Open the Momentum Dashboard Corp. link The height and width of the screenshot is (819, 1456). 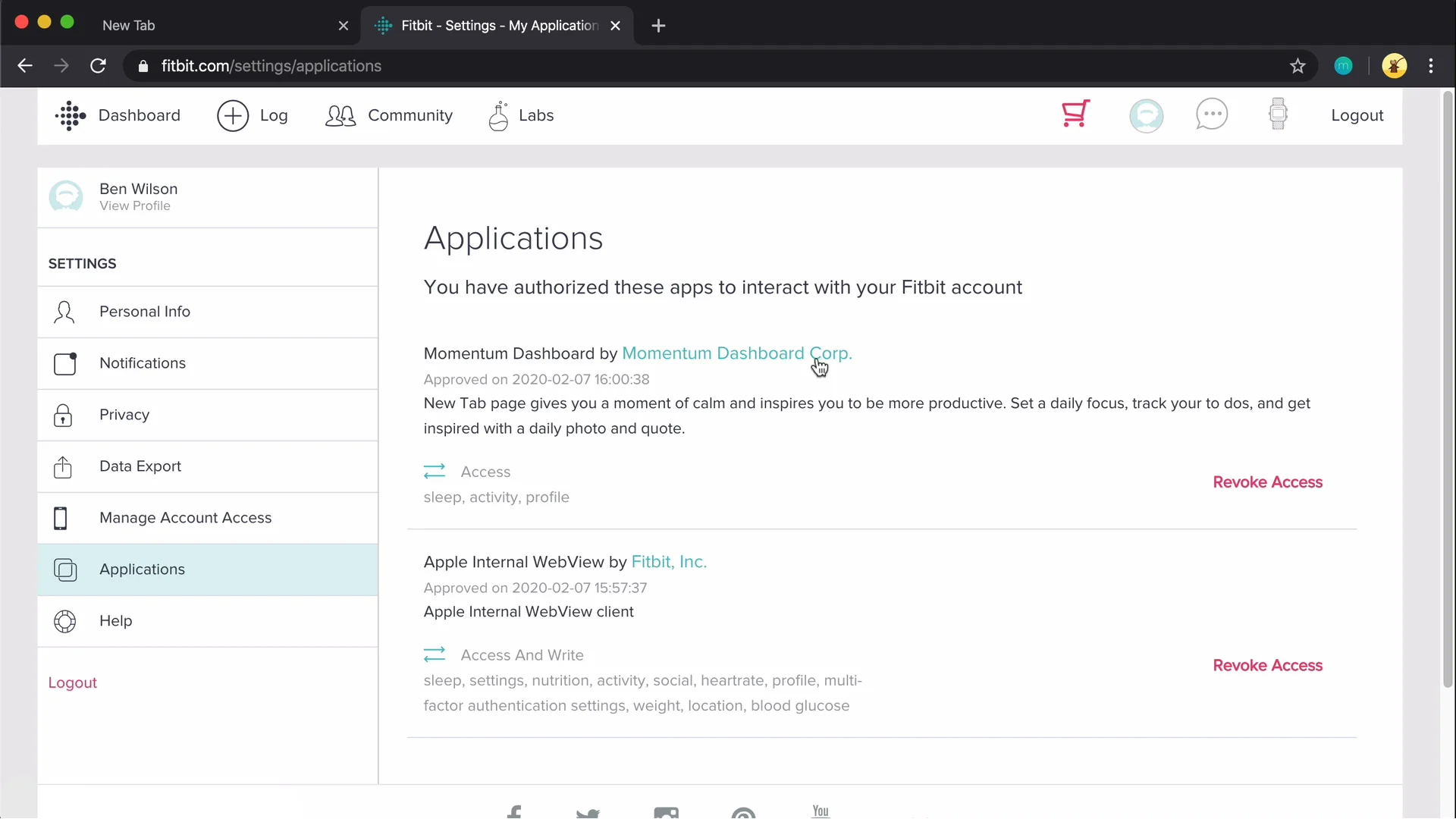click(736, 353)
